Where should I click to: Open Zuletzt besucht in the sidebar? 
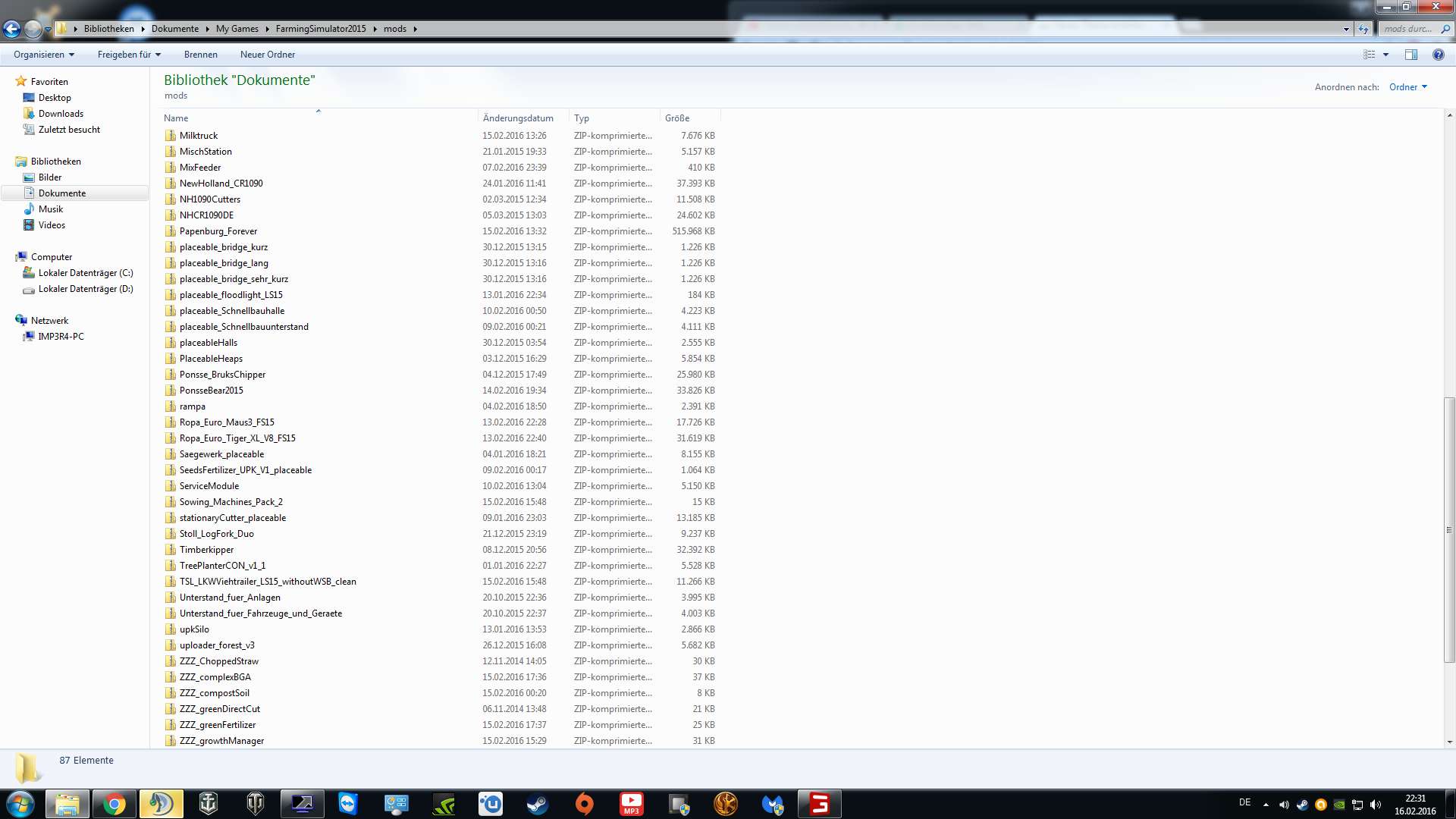69,130
